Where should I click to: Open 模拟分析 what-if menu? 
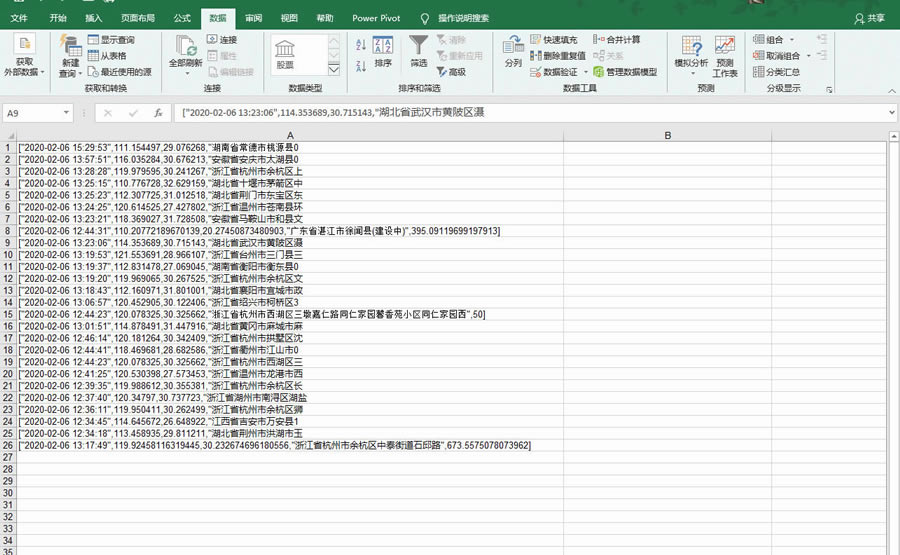point(691,56)
